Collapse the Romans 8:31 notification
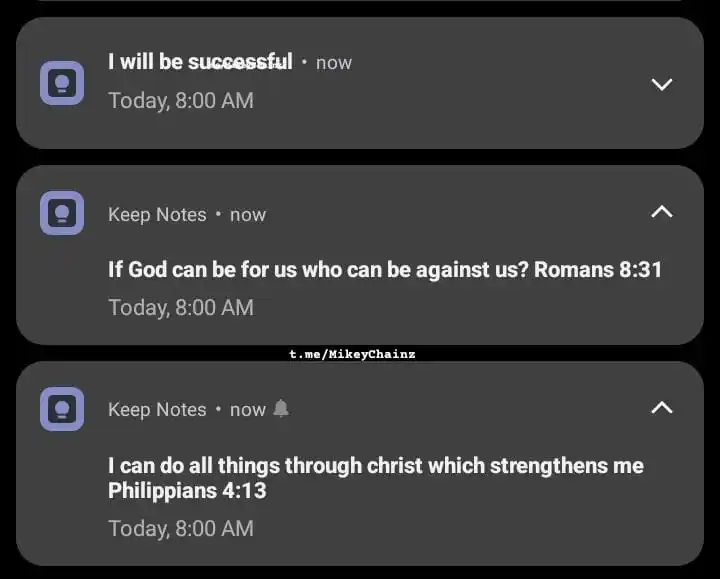Screen dimensions: 720x579 click(x=662, y=212)
